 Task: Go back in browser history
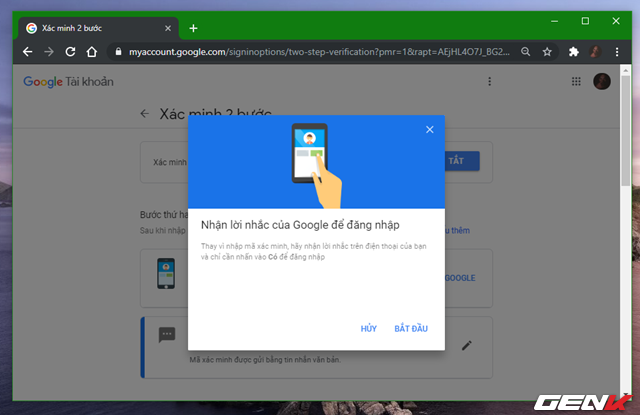coord(27,52)
